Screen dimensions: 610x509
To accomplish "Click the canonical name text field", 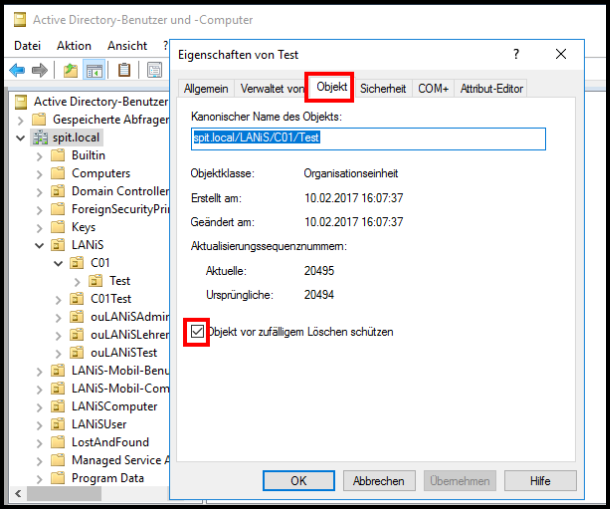I will (x=368, y=138).
